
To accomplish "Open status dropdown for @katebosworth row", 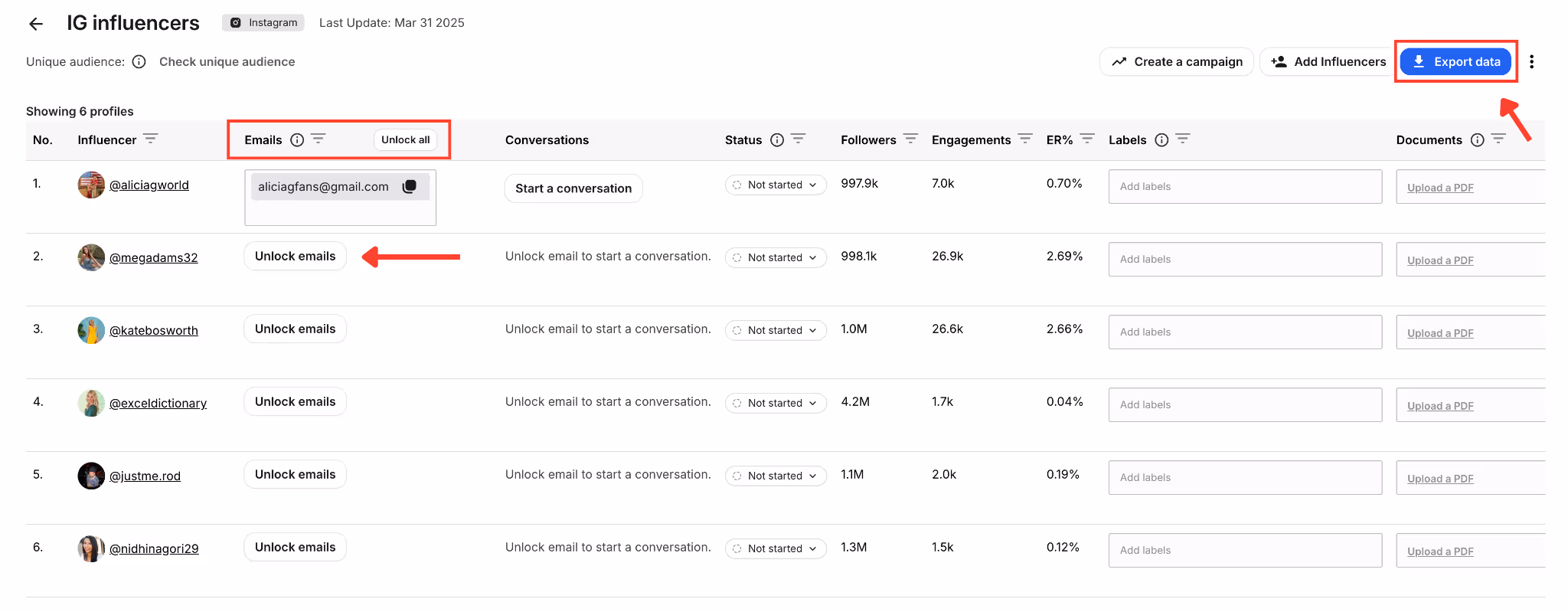I will click(776, 330).
